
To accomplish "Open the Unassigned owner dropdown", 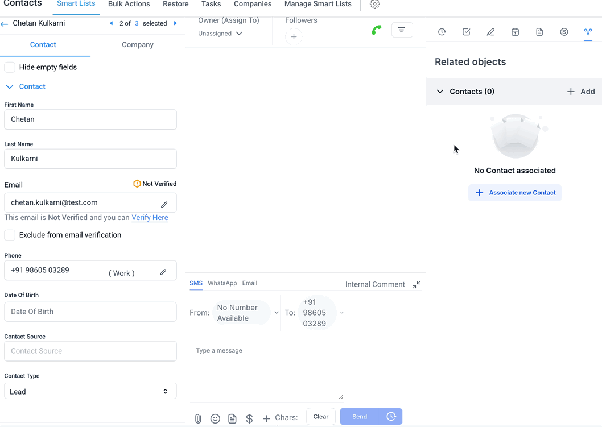I will pyautogui.click(x=220, y=33).
